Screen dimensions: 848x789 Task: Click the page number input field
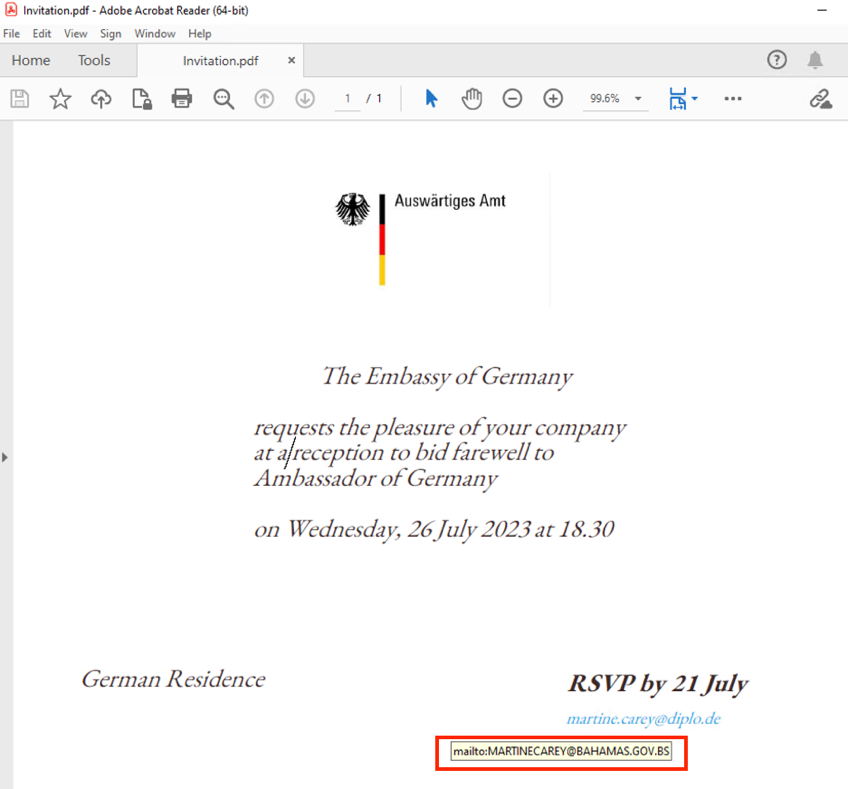point(347,99)
